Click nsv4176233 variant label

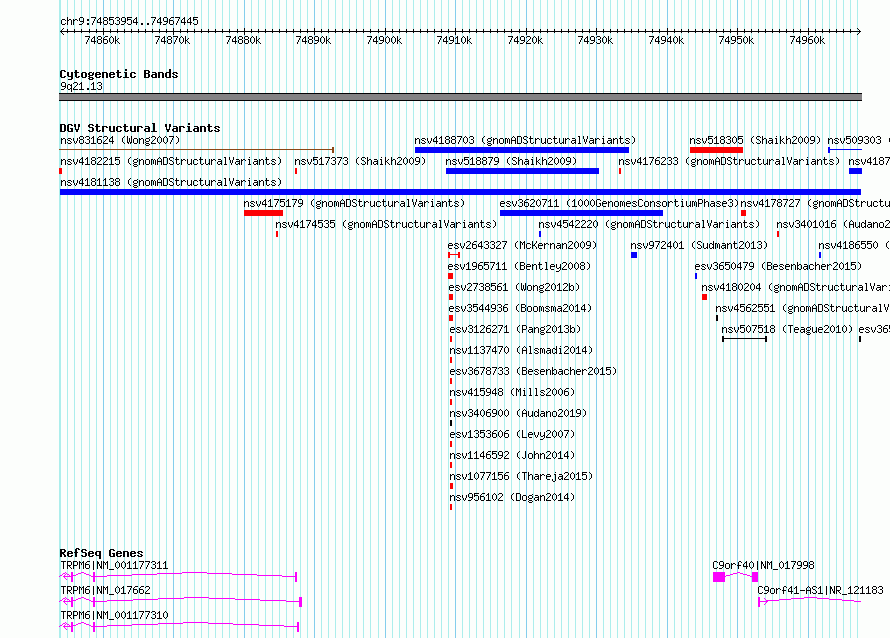pyautogui.click(x=729, y=161)
